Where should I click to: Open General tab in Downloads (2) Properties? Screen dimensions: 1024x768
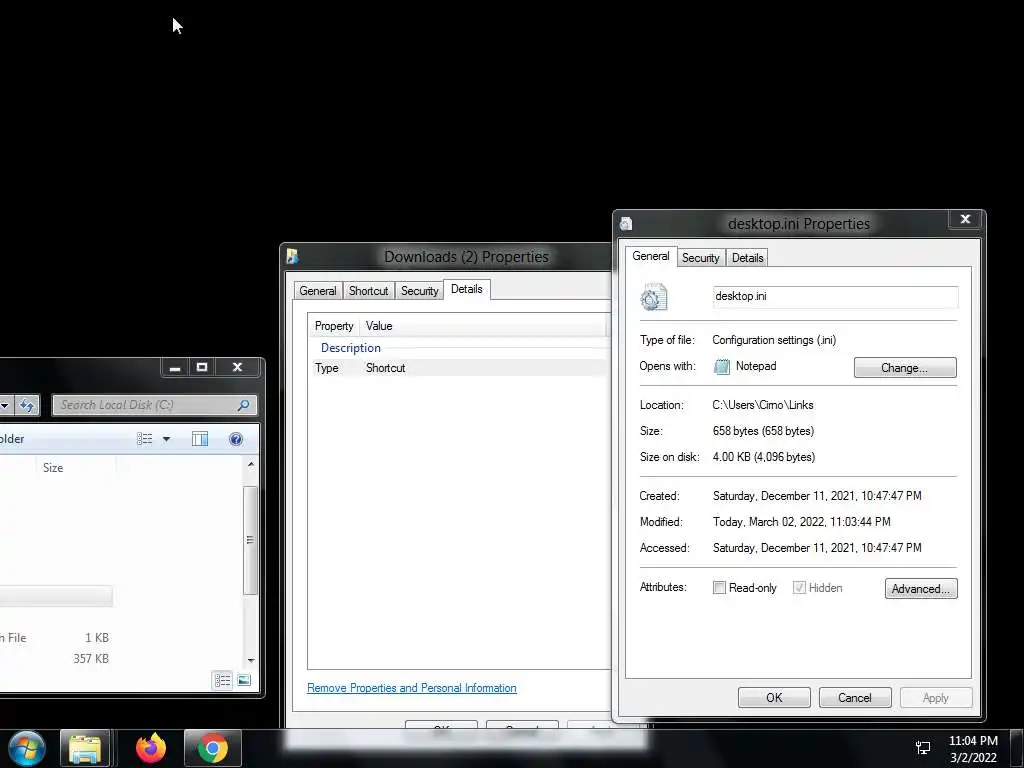point(317,291)
